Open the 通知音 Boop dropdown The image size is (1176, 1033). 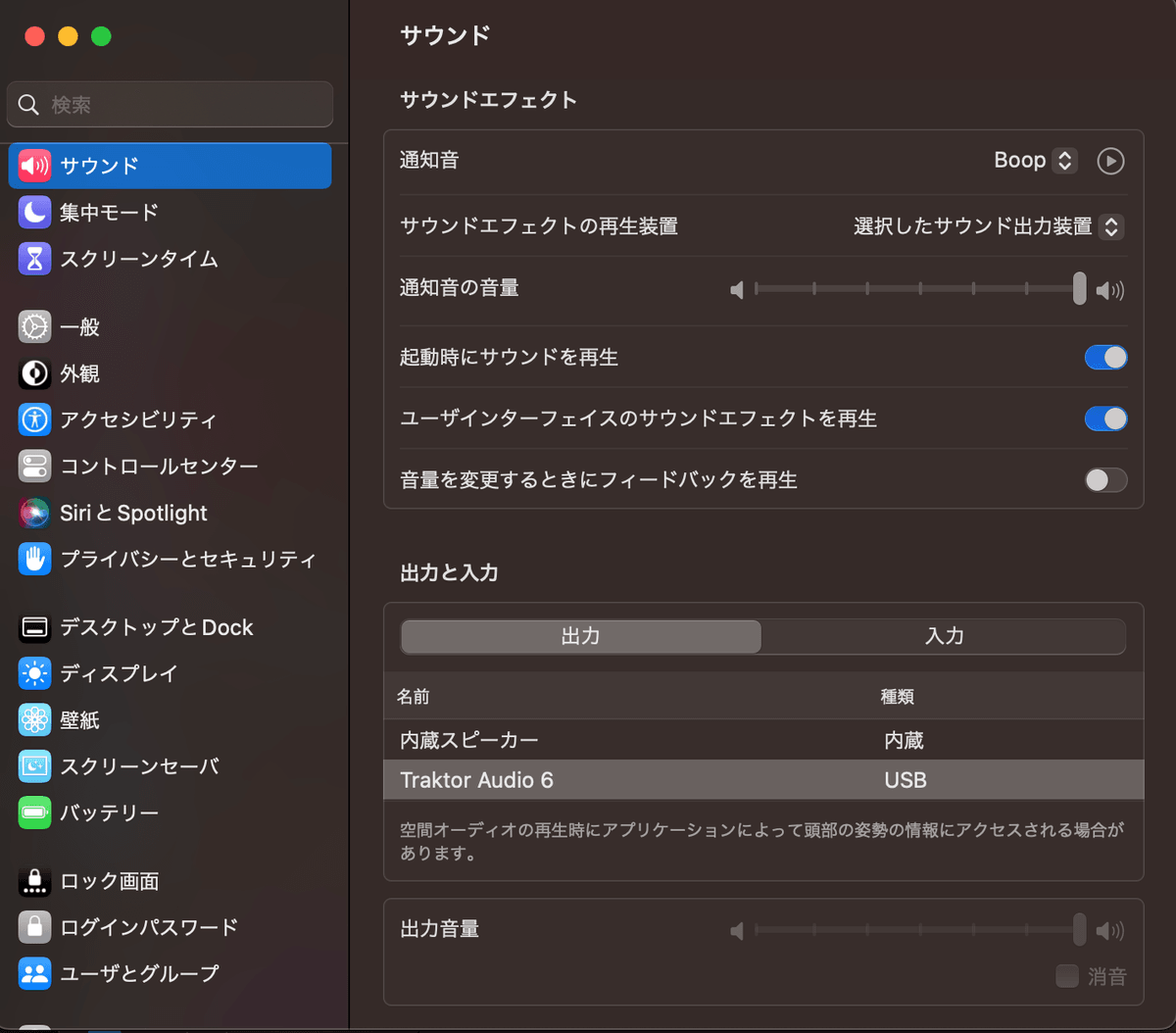pos(1034,160)
